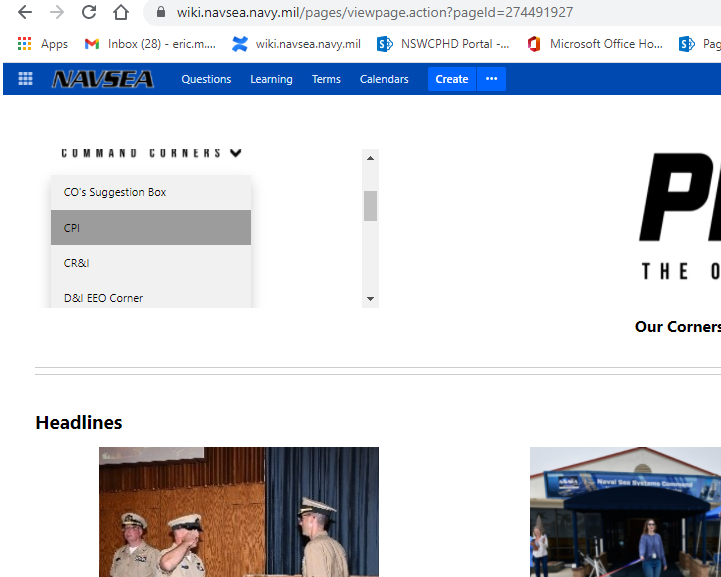Go back with the browser back arrow
The image size is (721, 577).
coord(25,12)
